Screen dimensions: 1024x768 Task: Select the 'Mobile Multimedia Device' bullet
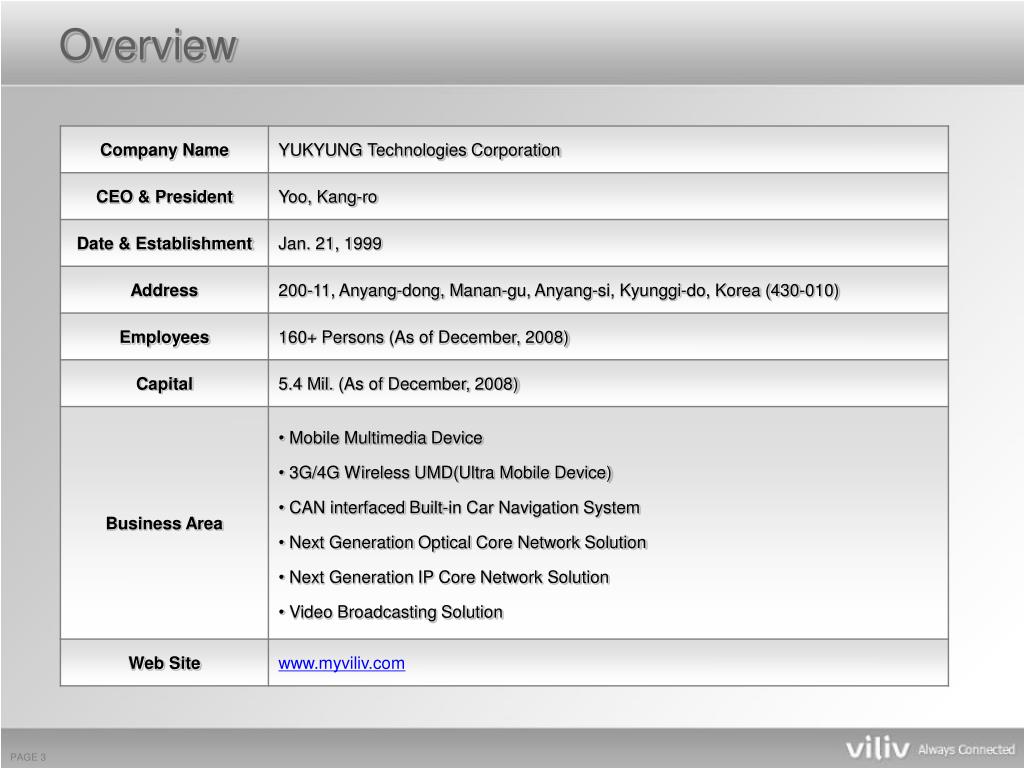381,438
